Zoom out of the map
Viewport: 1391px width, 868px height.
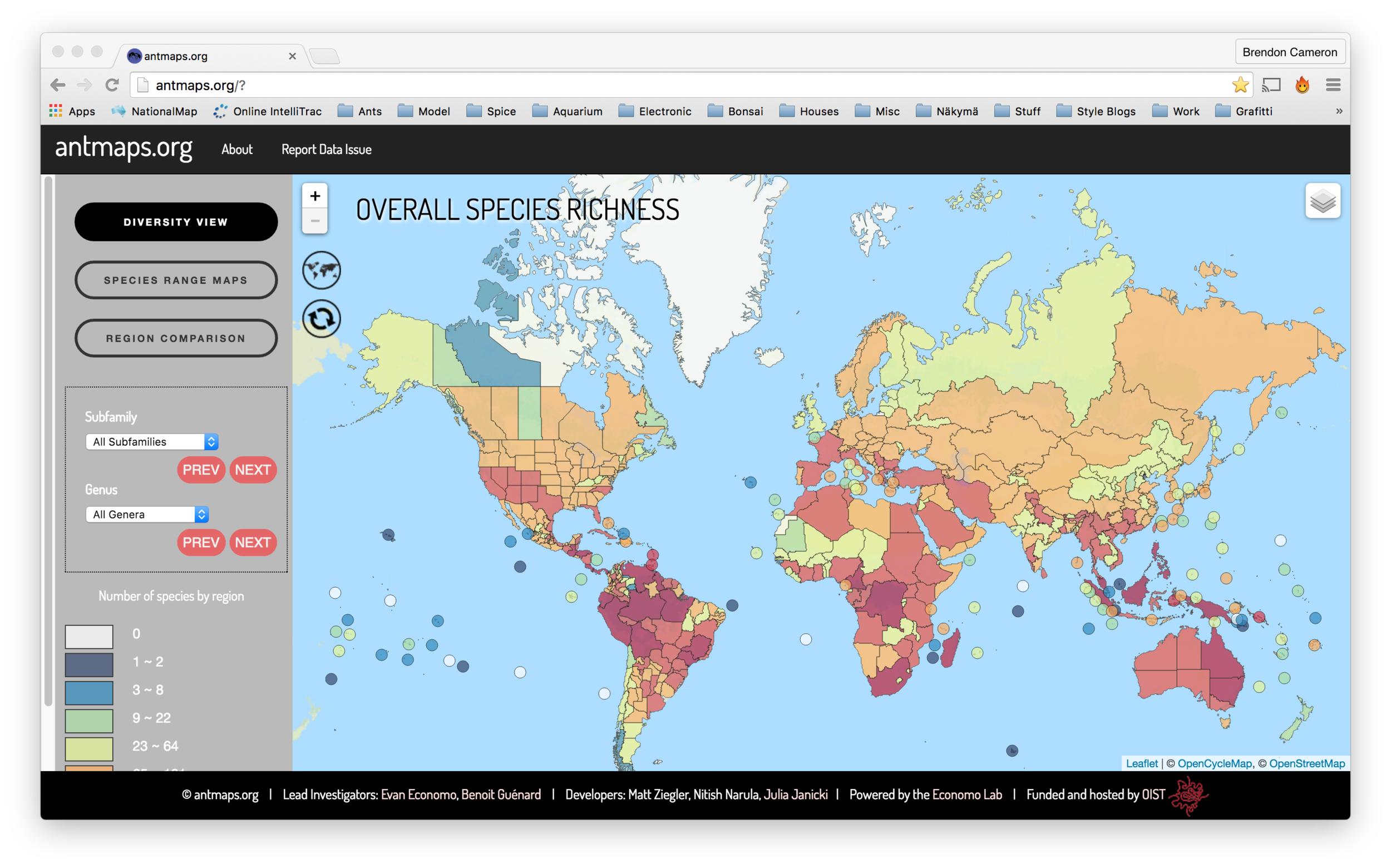(x=314, y=221)
